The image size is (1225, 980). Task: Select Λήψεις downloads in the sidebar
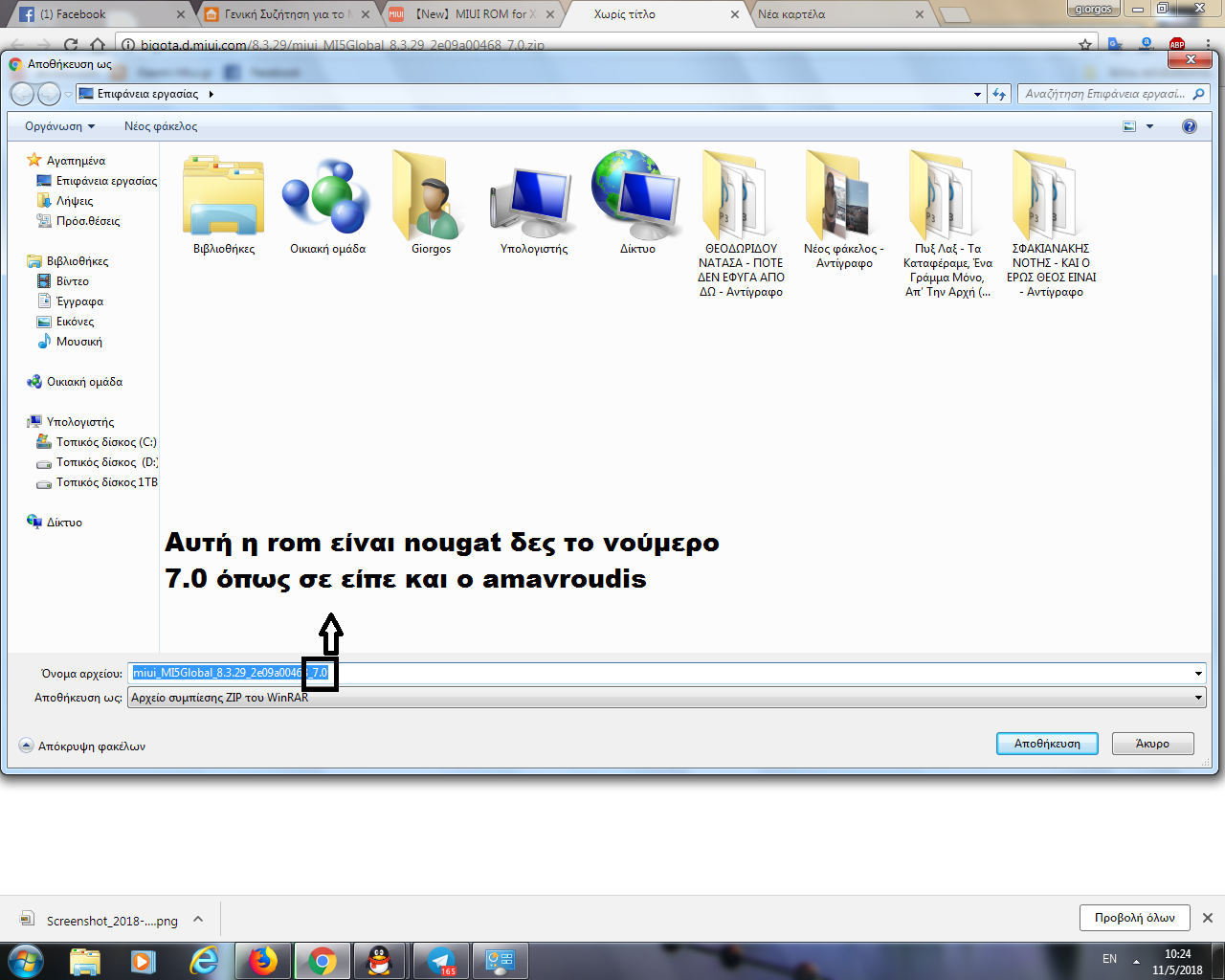(x=75, y=201)
